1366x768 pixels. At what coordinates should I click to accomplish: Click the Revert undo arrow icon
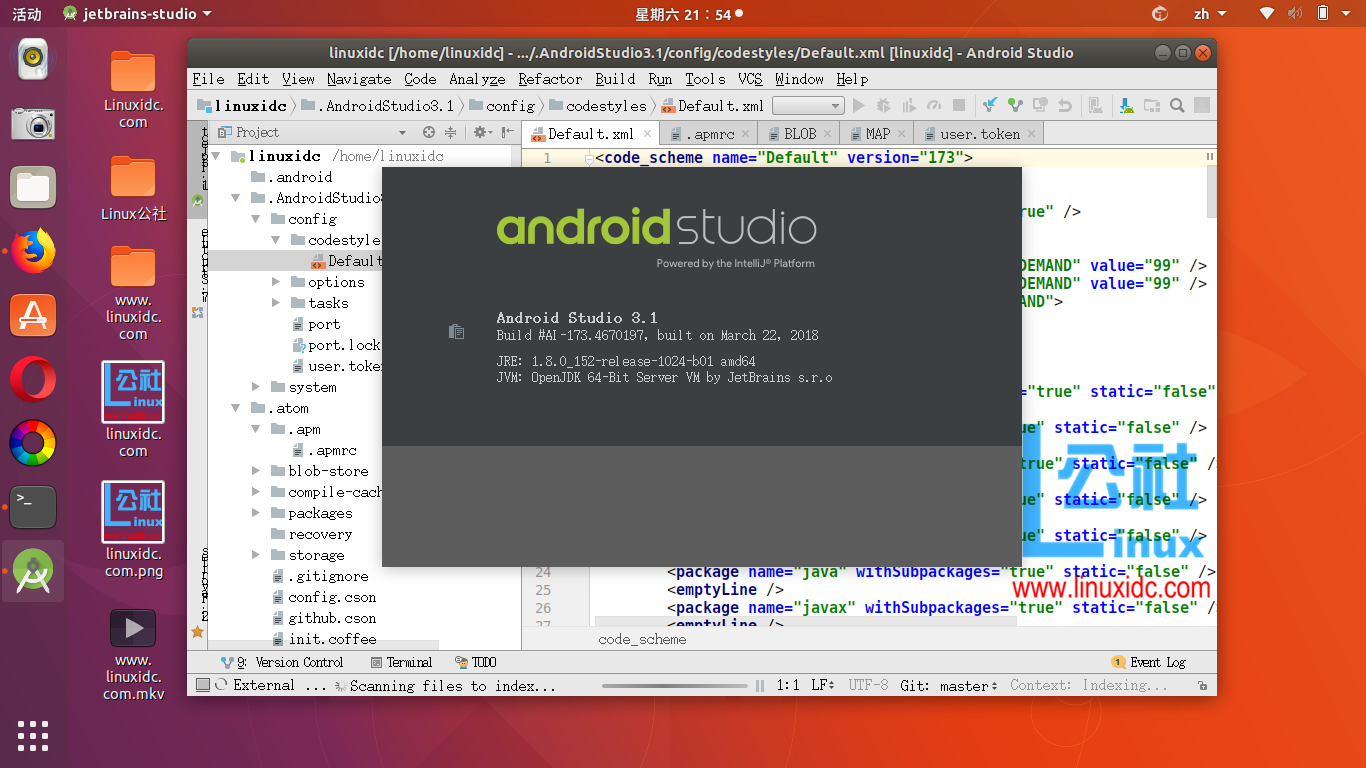click(x=1065, y=105)
